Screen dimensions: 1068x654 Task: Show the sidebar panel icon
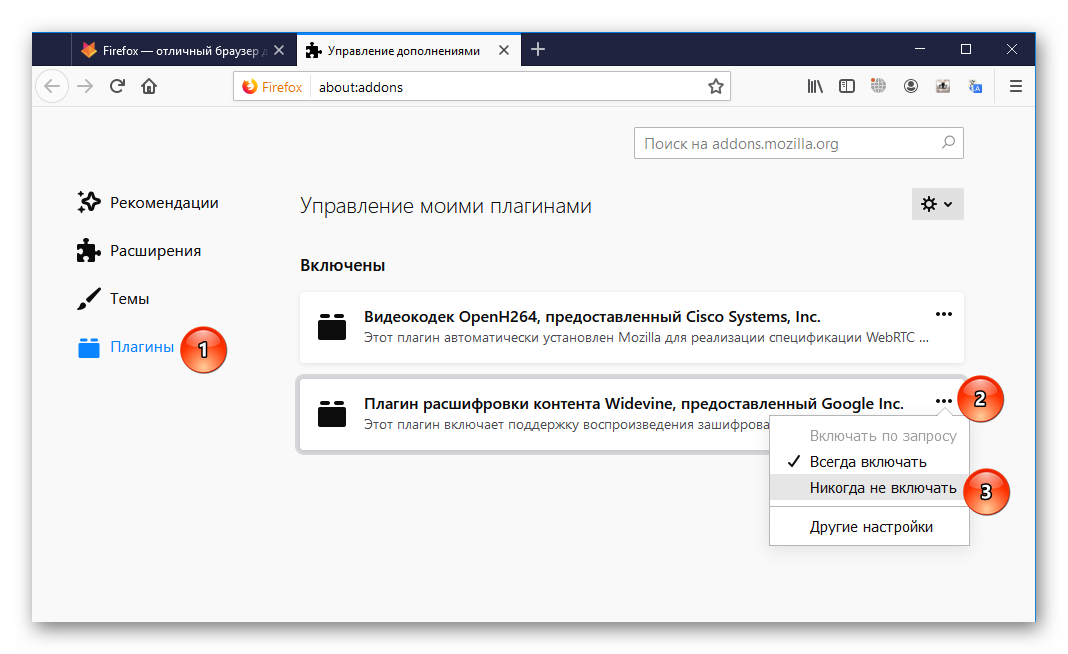point(847,87)
